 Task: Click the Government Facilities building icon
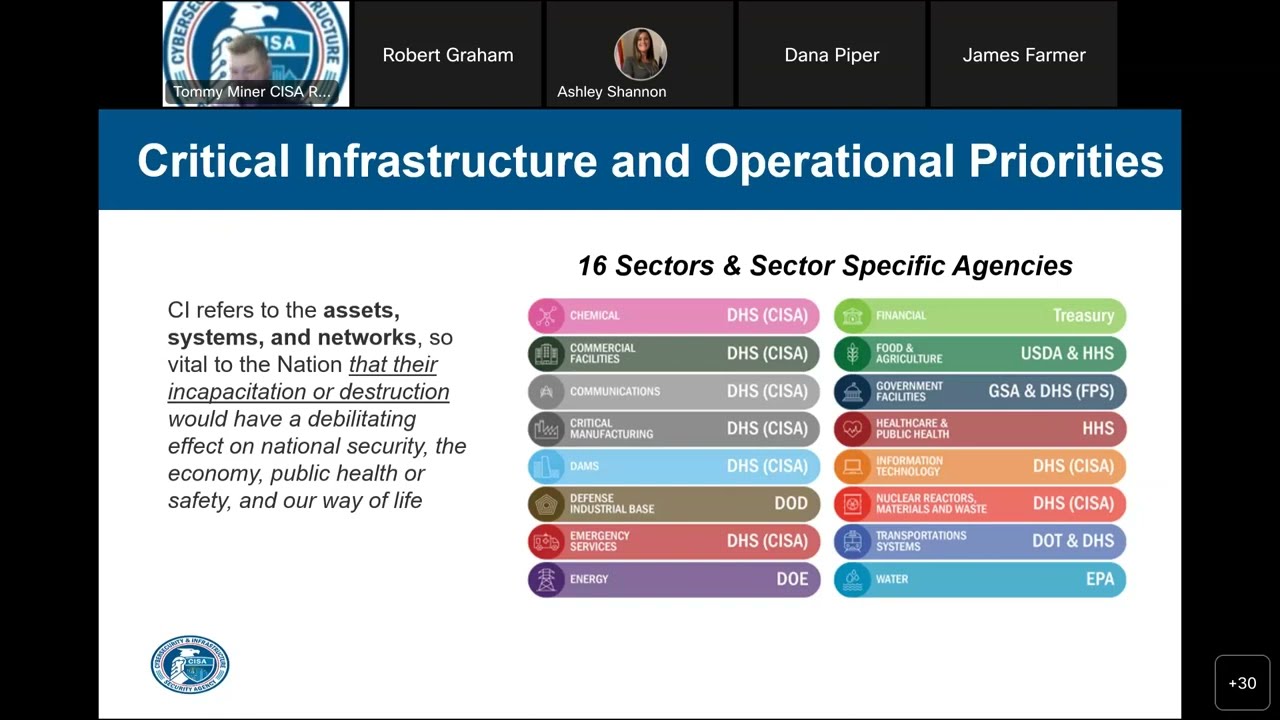(853, 391)
